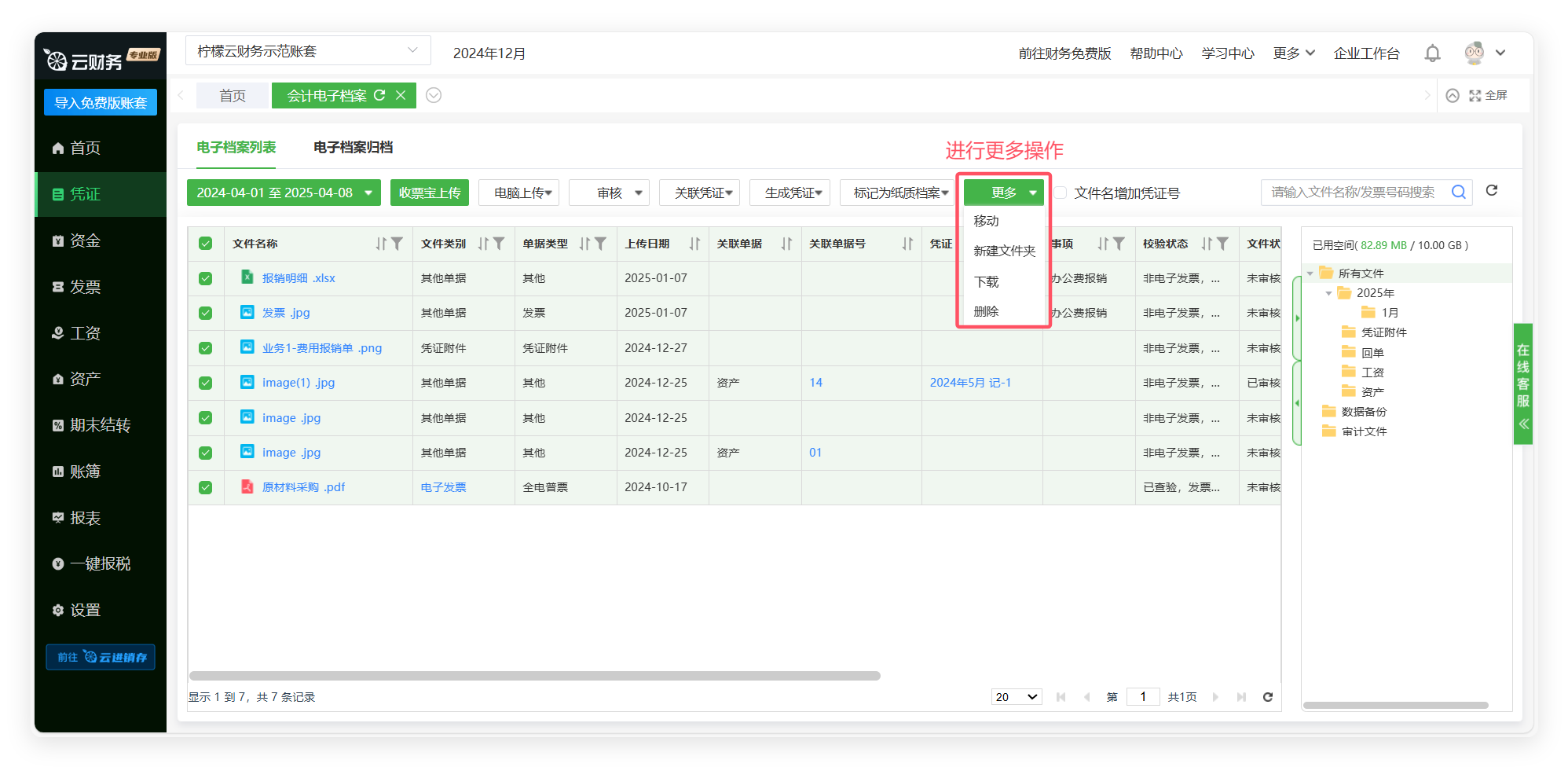1568x767 pixels.
Task: Choose 下载 from the 更多 menu
Action: (x=987, y=281)
